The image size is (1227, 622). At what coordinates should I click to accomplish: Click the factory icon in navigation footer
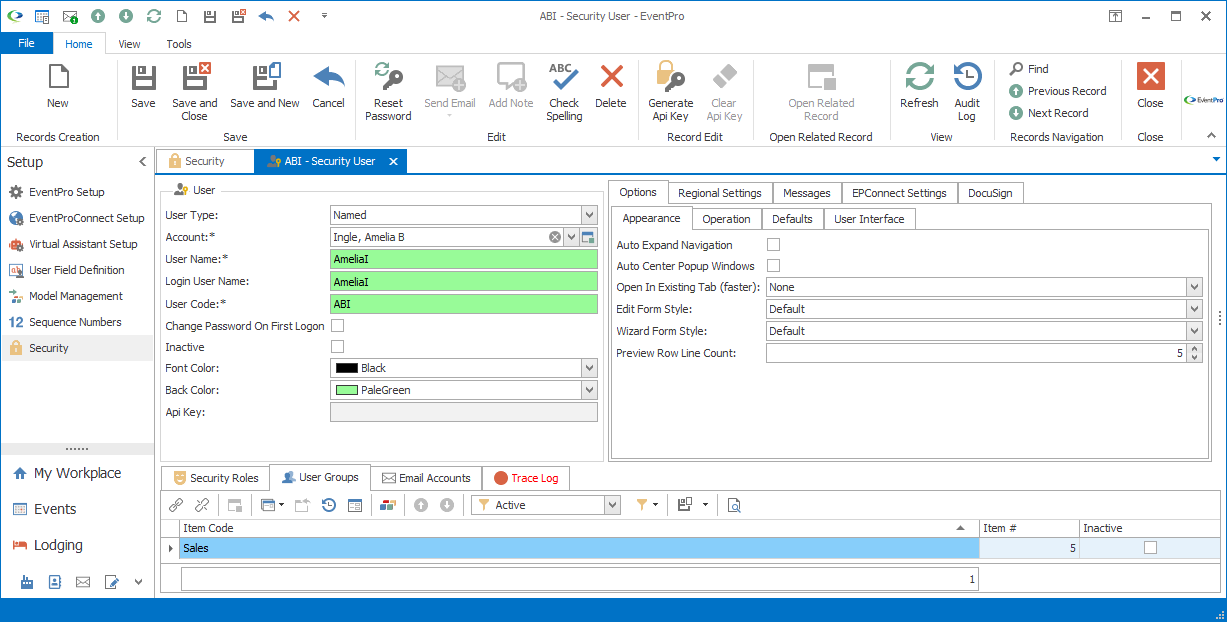click(x=27, y=581)
